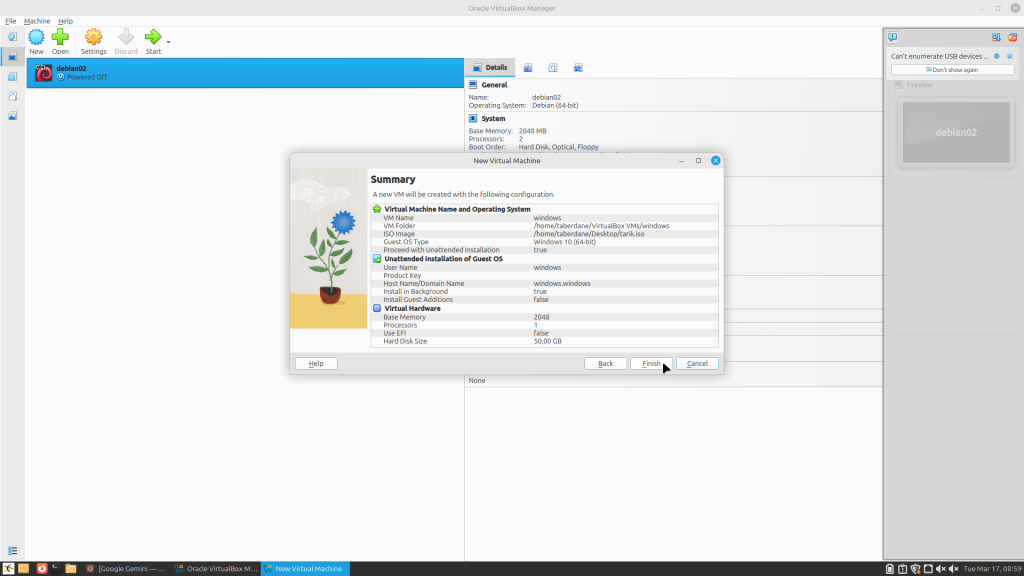Screen dimensions: 1024x576
Task: Click the New virtual machine toolbar icon
Action: 36,38
